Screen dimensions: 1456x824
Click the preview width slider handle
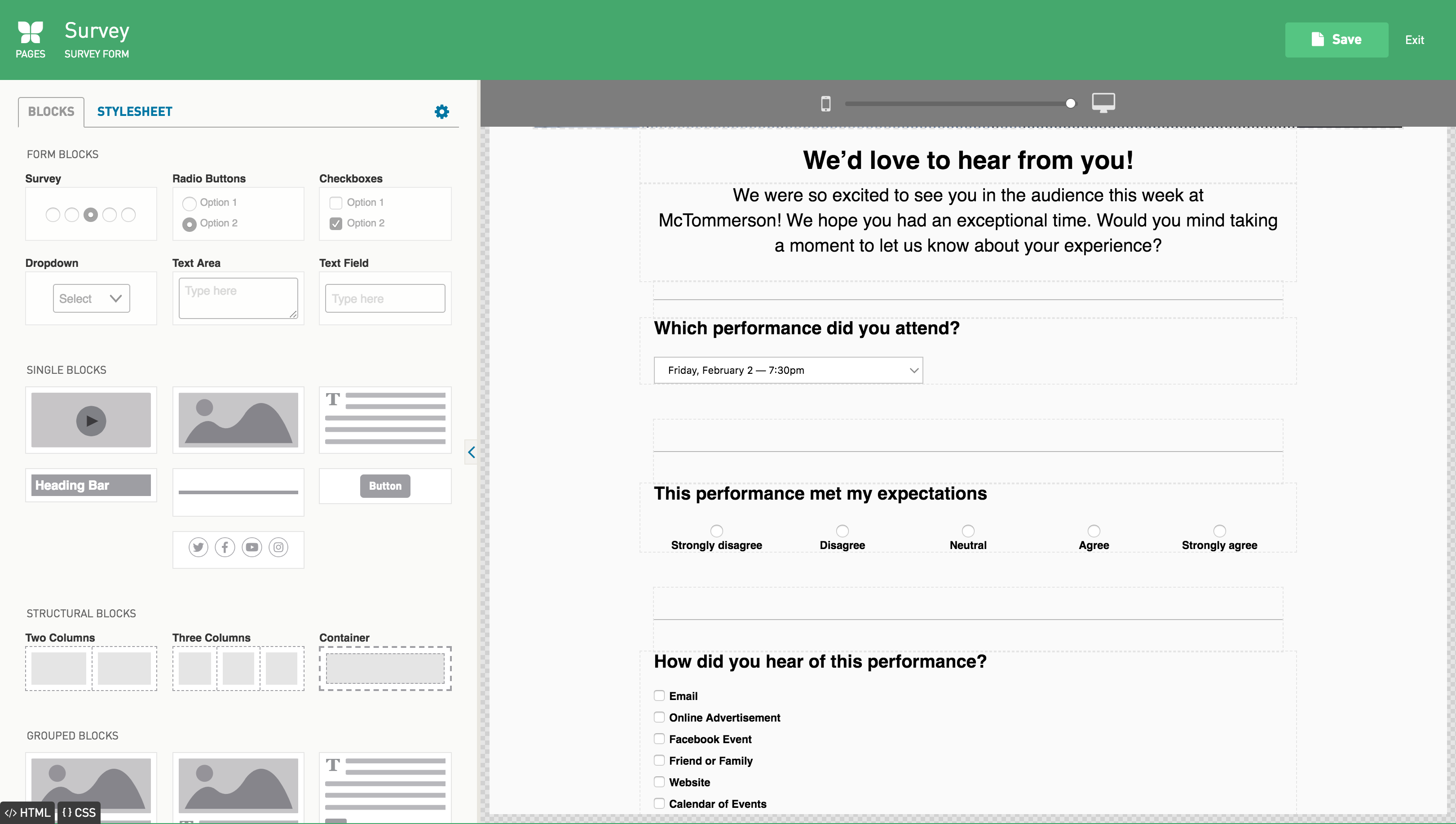tap(1070, 103)
